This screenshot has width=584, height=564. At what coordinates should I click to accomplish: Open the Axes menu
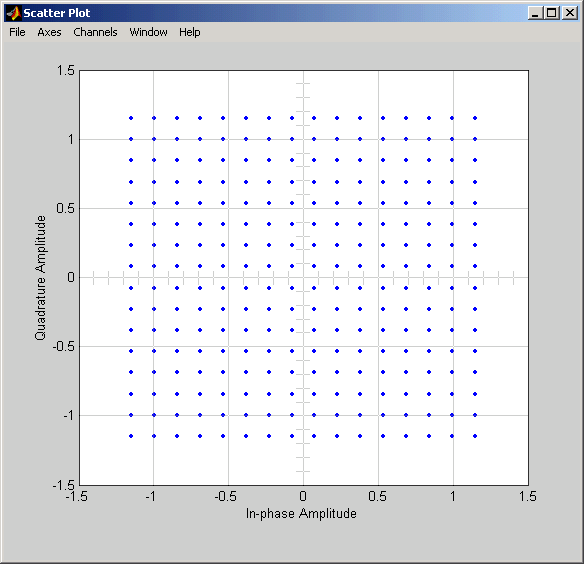49,32
